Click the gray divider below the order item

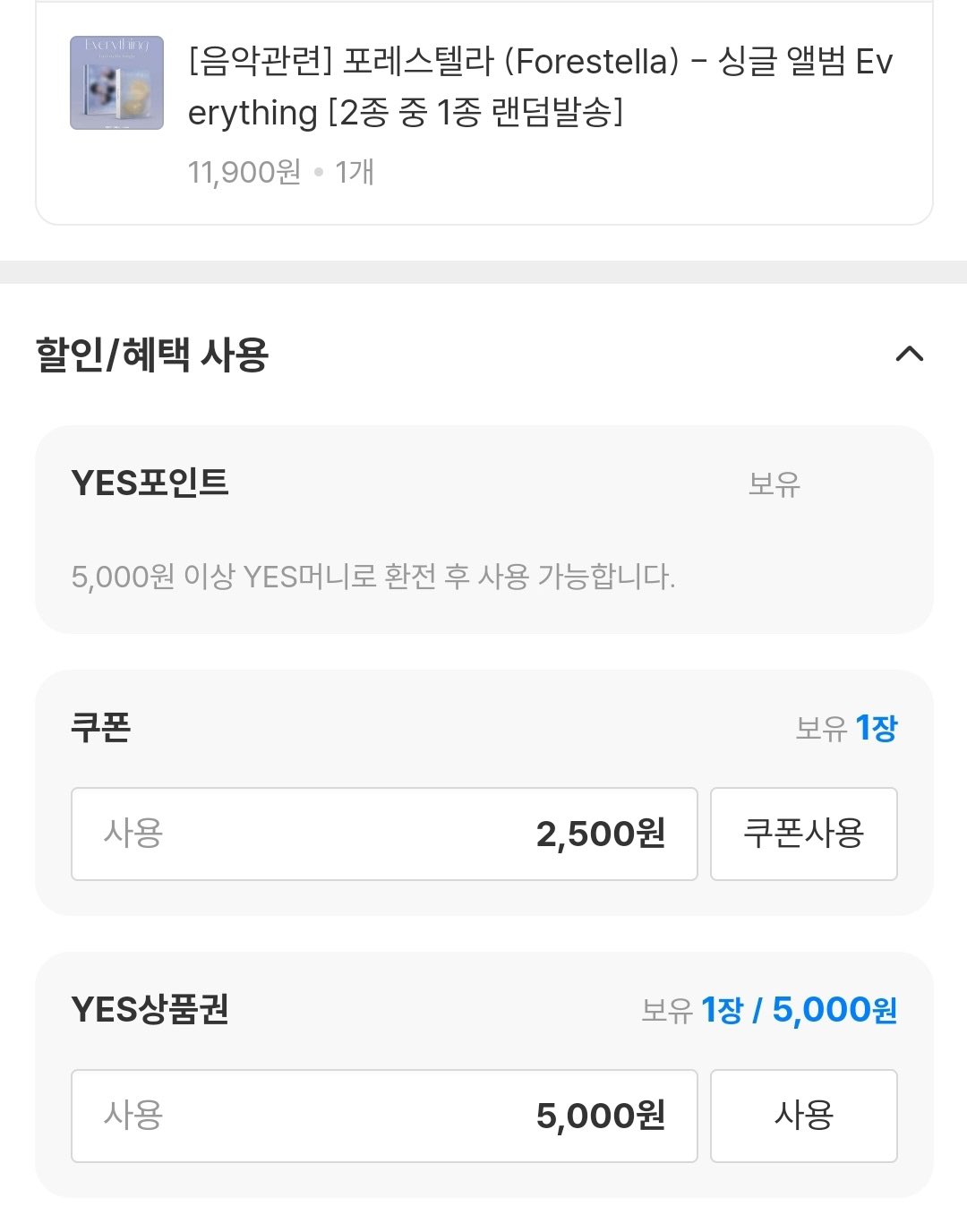483,272
